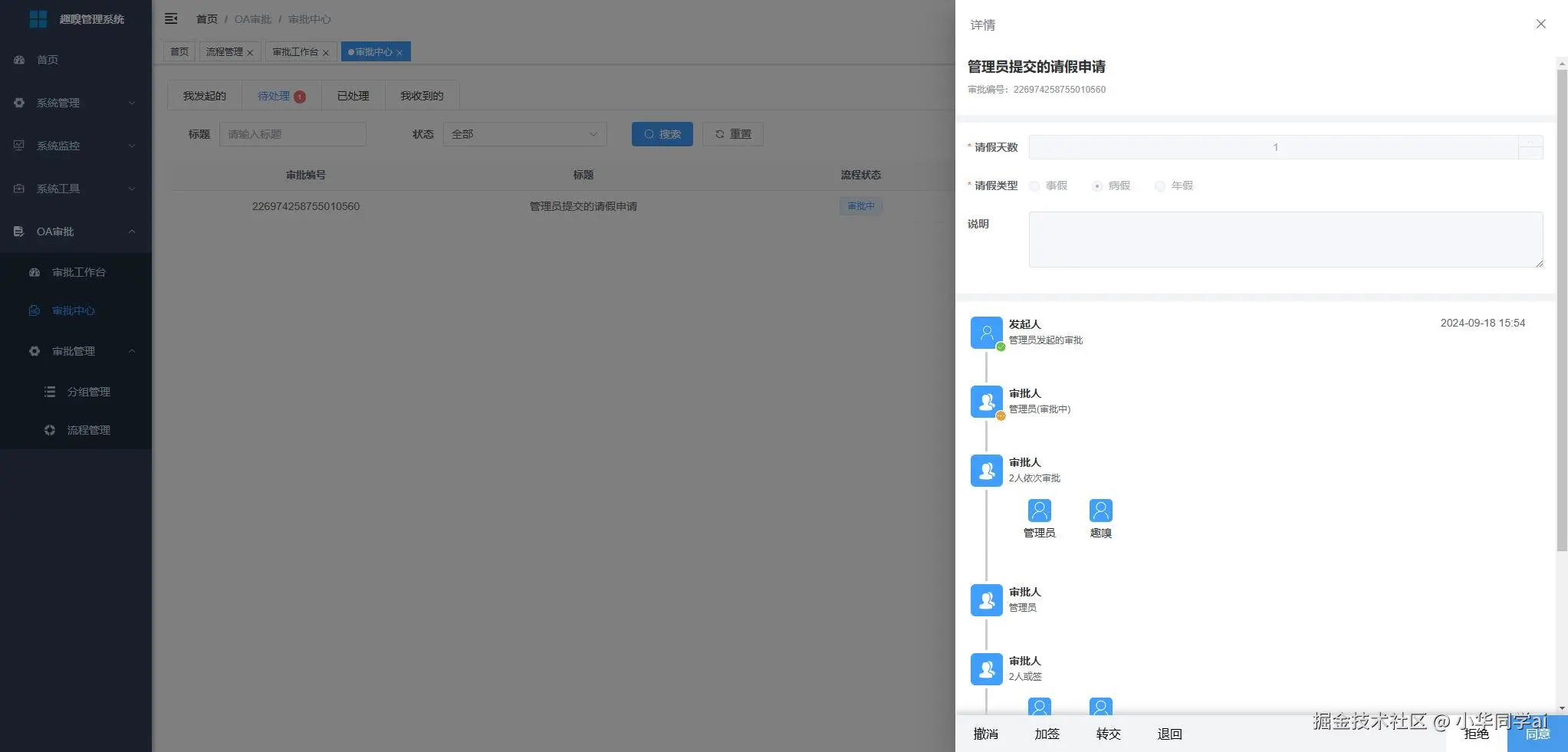Click the 转交 button
The height and width of the screenshot is (752, 1568).
[x=1109, y=734]
